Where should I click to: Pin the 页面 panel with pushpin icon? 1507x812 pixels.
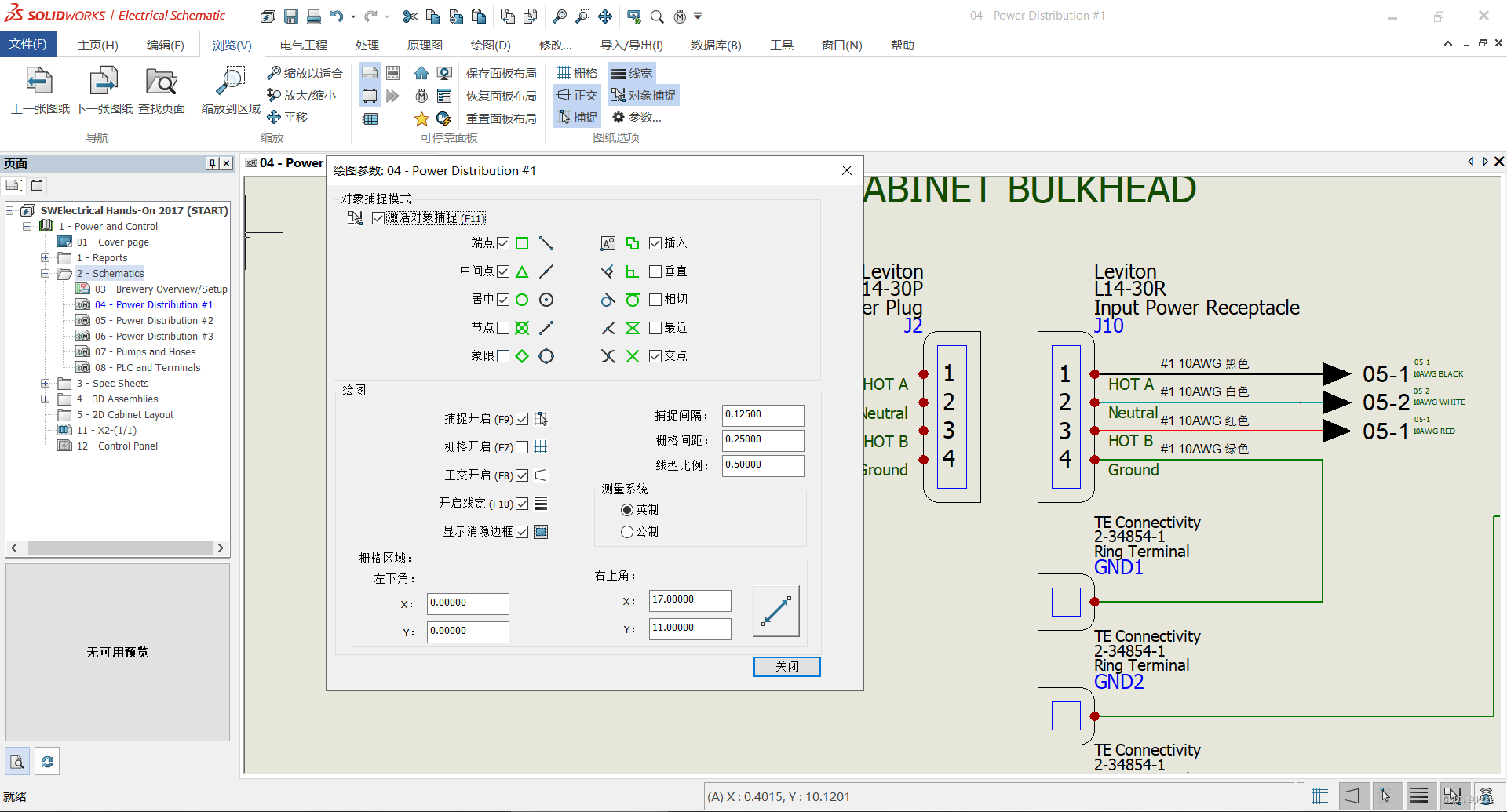point(212,163)
